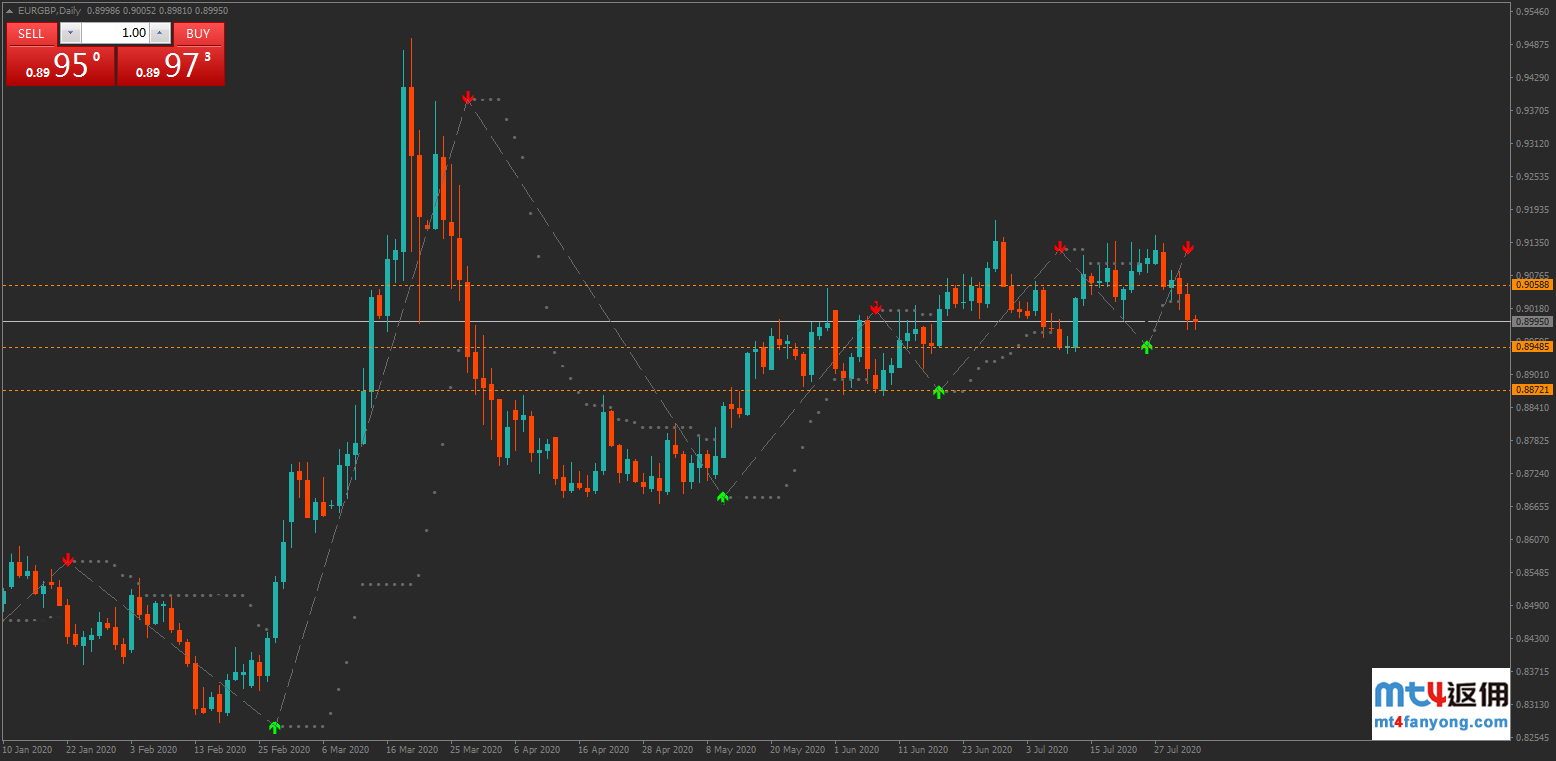Click the red down arrow near 22 Jan 2020
Image resolution: width=1556 pixels, height=761 pixels.
click(67, 559)
